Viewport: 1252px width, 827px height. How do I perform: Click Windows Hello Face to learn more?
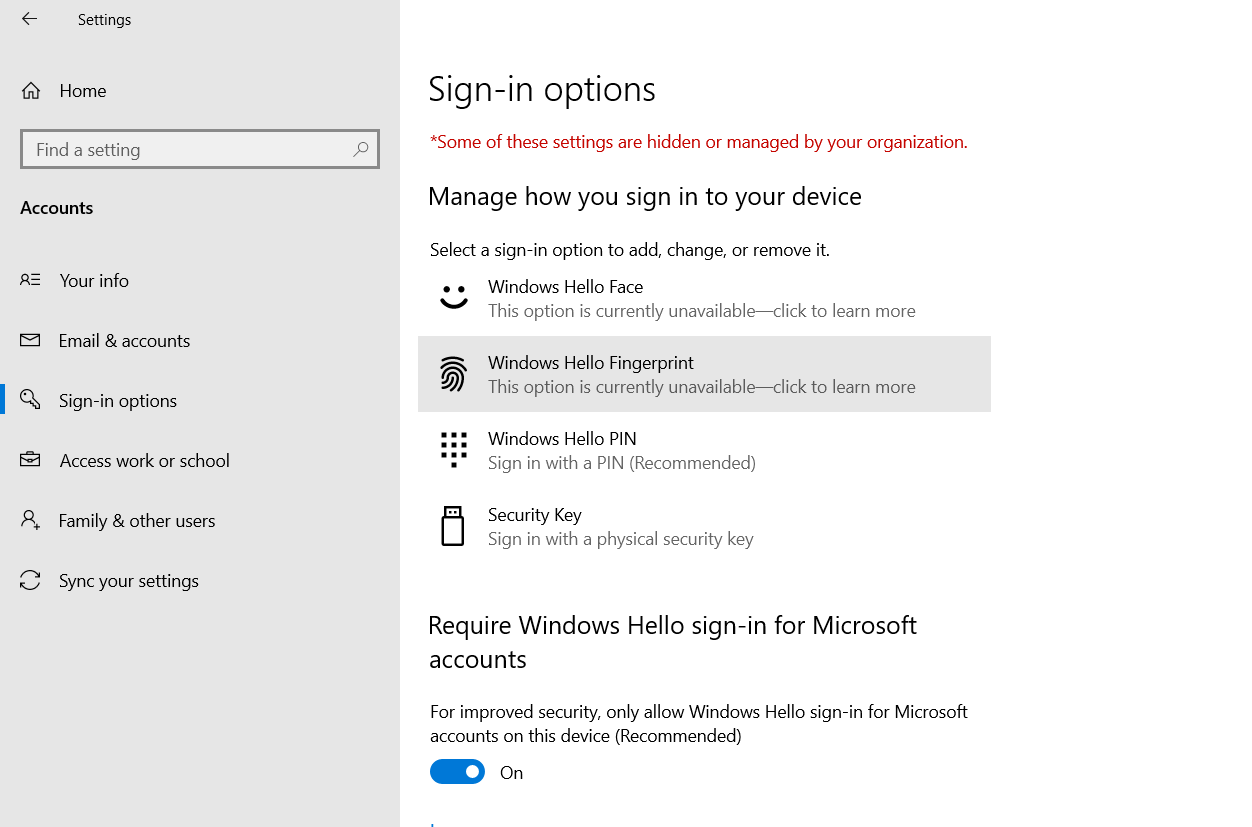pyautogui.click(x=700, y=298)
